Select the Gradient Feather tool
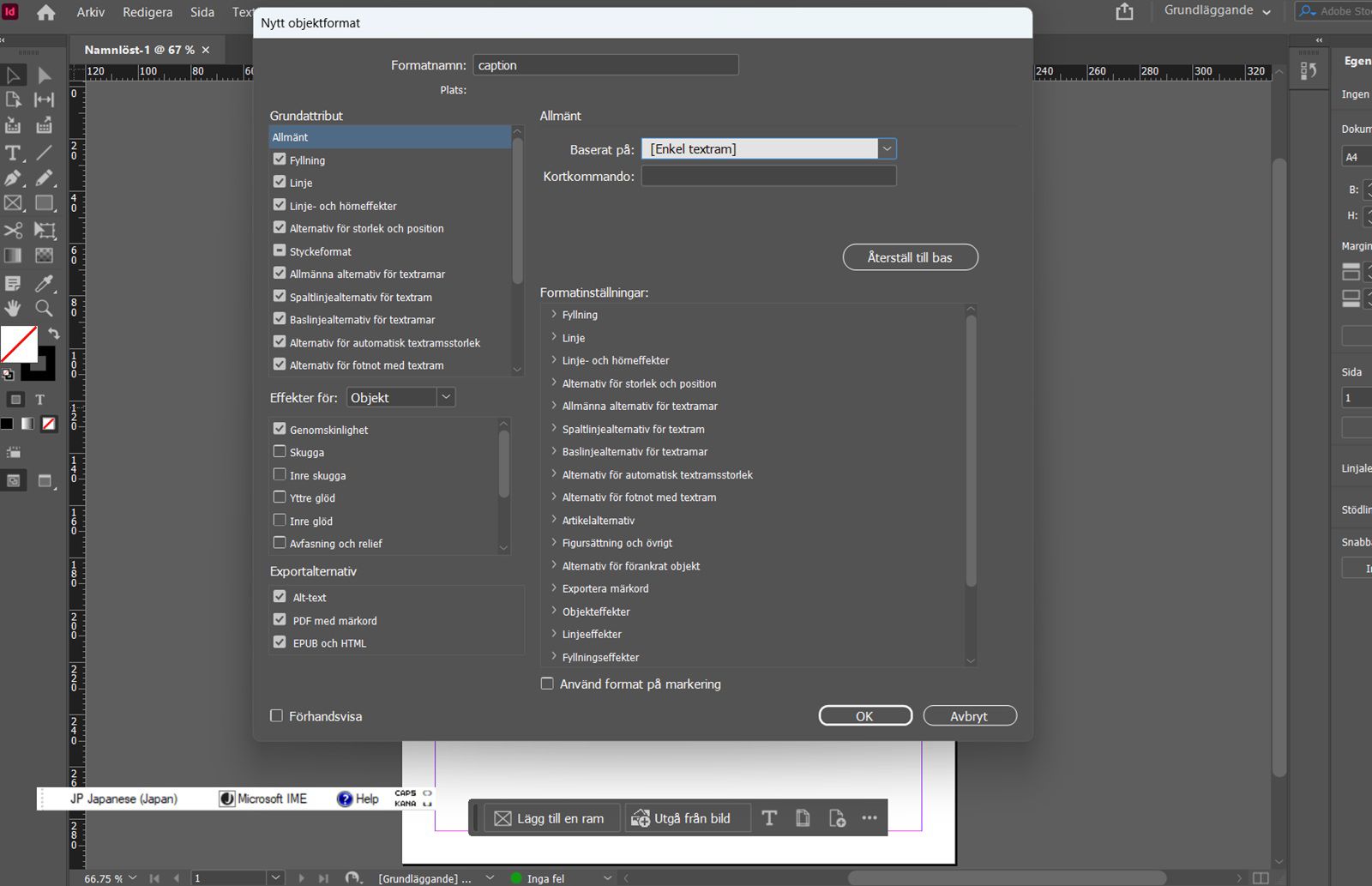The width and height of the screenshot is (1372, 886). point(45,256)
